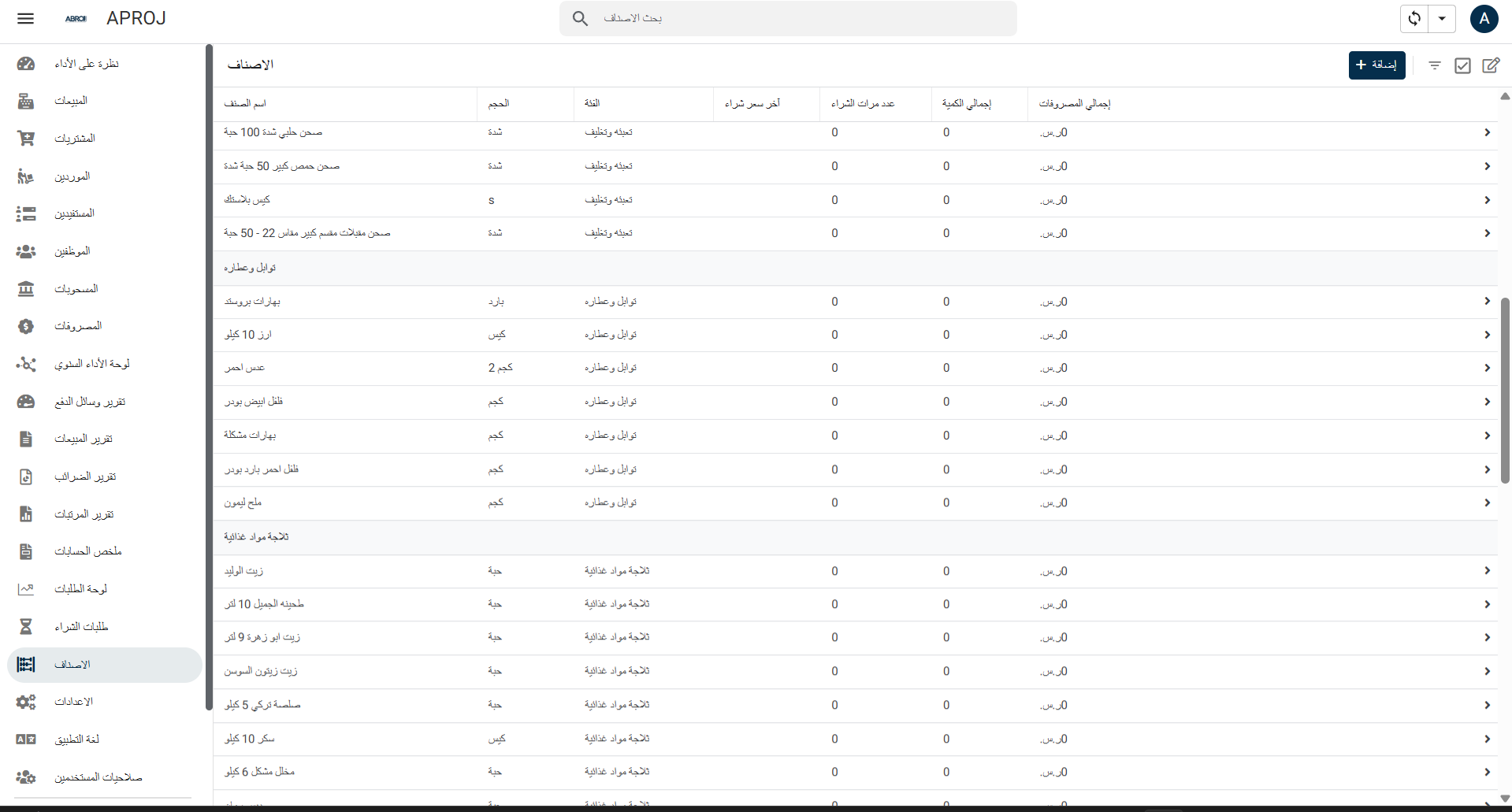
Task: Open the filter list icon
Action: pyautogui.click(x=1435, y=65)
